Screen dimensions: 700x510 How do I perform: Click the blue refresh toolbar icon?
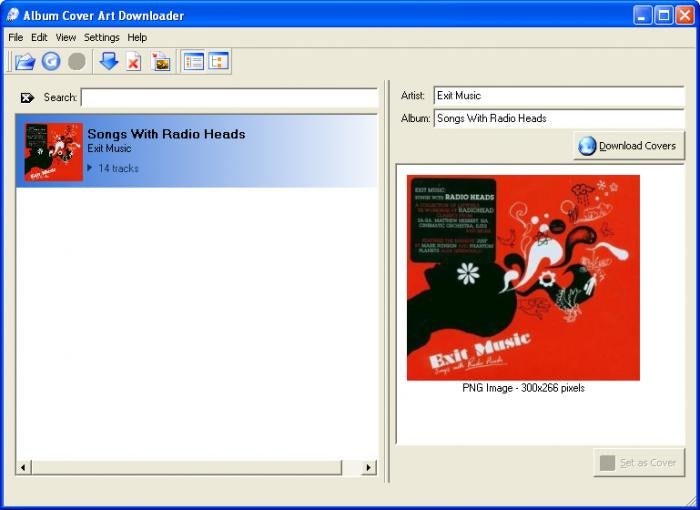click(51, 61)
